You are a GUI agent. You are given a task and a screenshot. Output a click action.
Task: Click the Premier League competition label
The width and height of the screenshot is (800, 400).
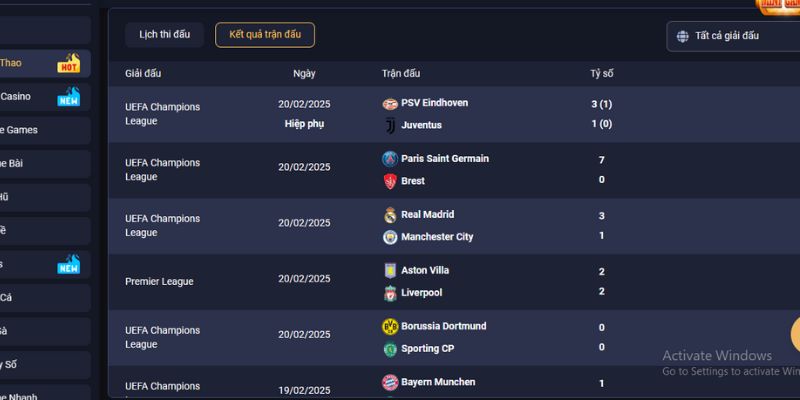pos(159,282)
